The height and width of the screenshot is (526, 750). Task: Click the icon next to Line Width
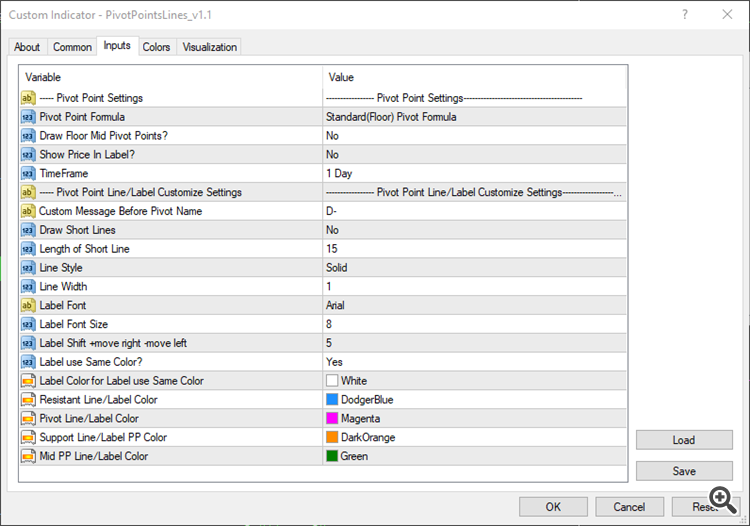coord(28,287)
